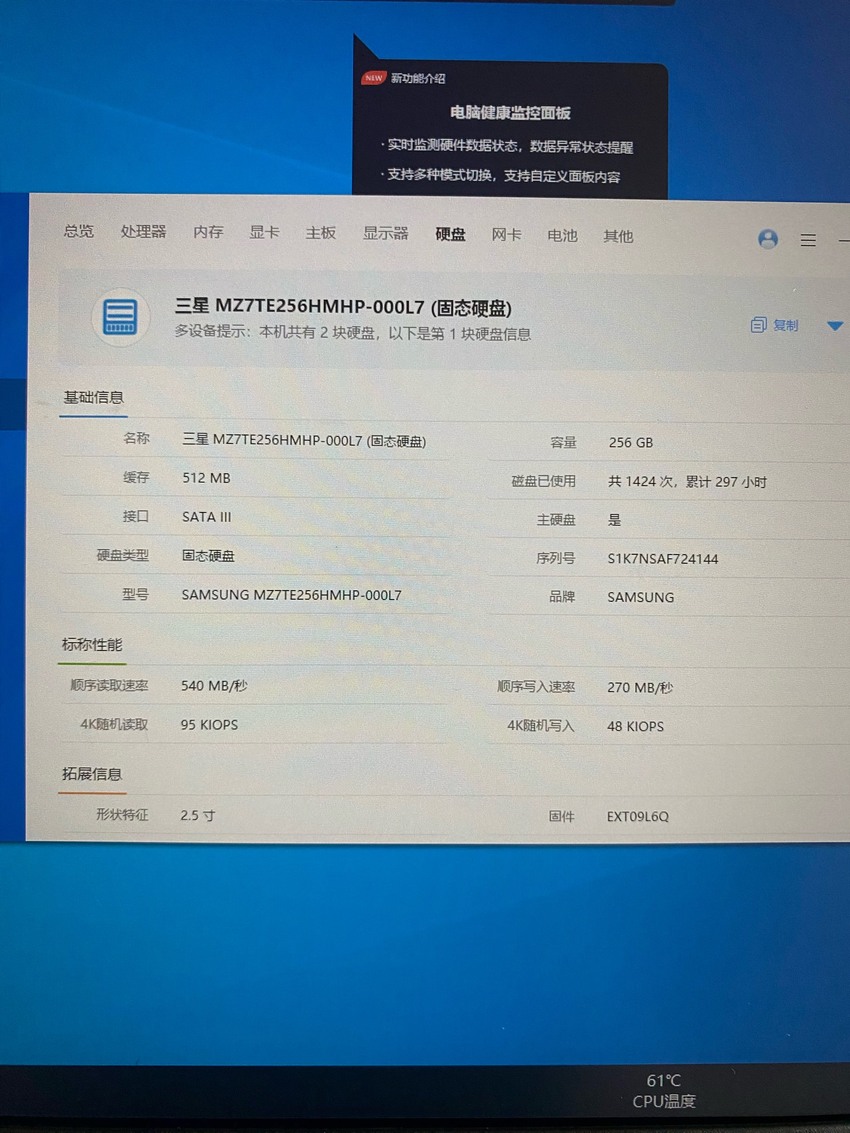Click the 2.5 寸 form factor value
This screenshot has width=850, height=1133.
(197, 815)
